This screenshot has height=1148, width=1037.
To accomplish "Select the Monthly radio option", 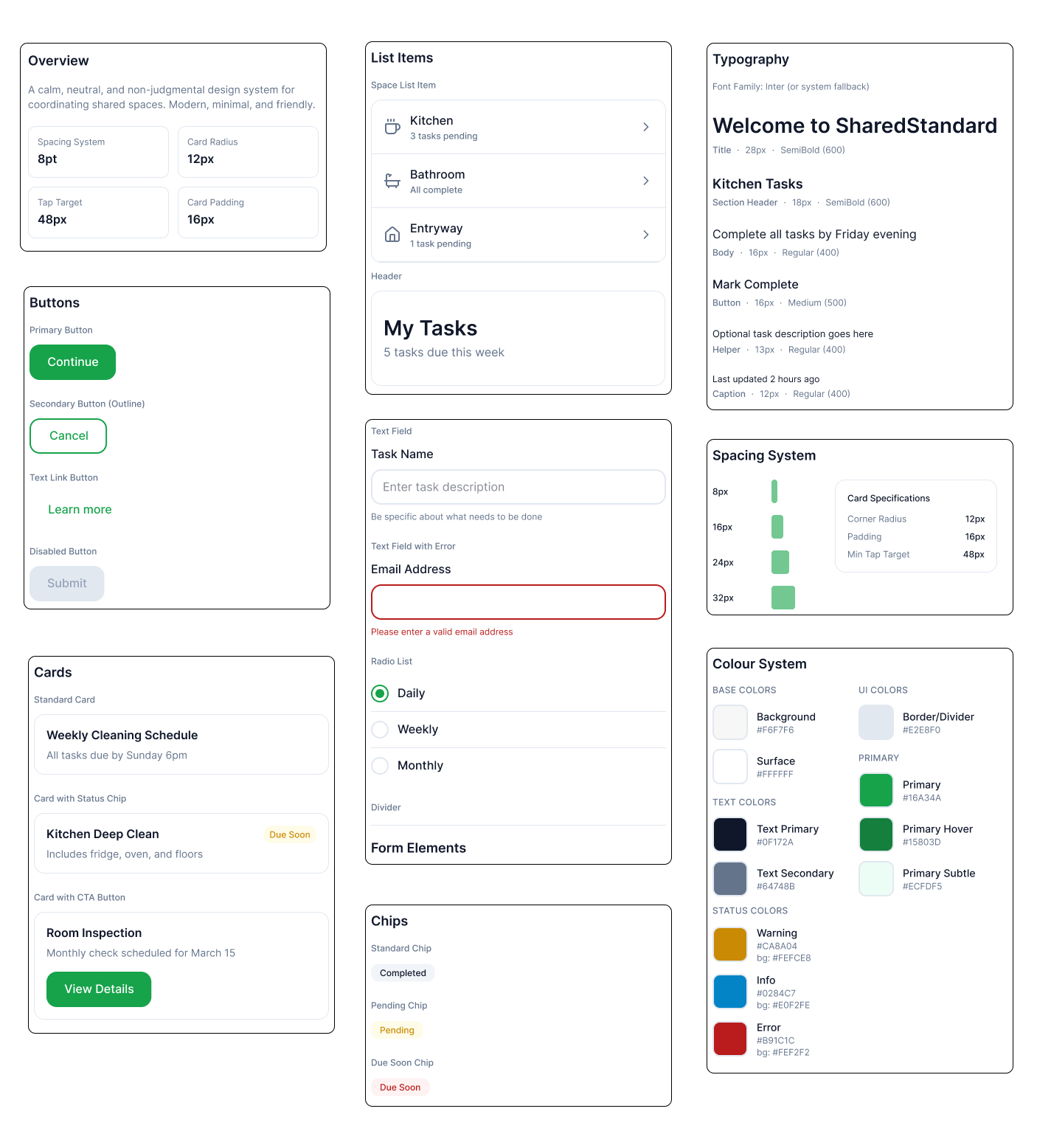I will (x=380, y=766).
